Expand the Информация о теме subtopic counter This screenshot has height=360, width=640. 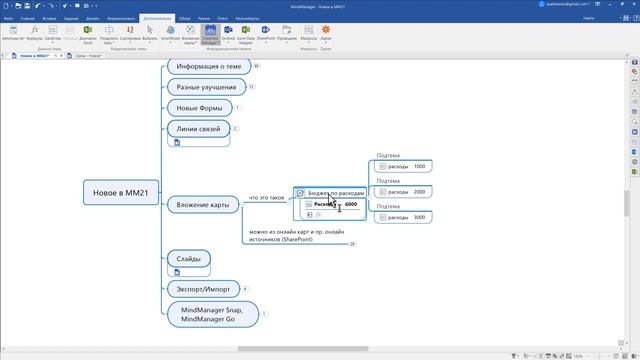(x=256, y=66)
